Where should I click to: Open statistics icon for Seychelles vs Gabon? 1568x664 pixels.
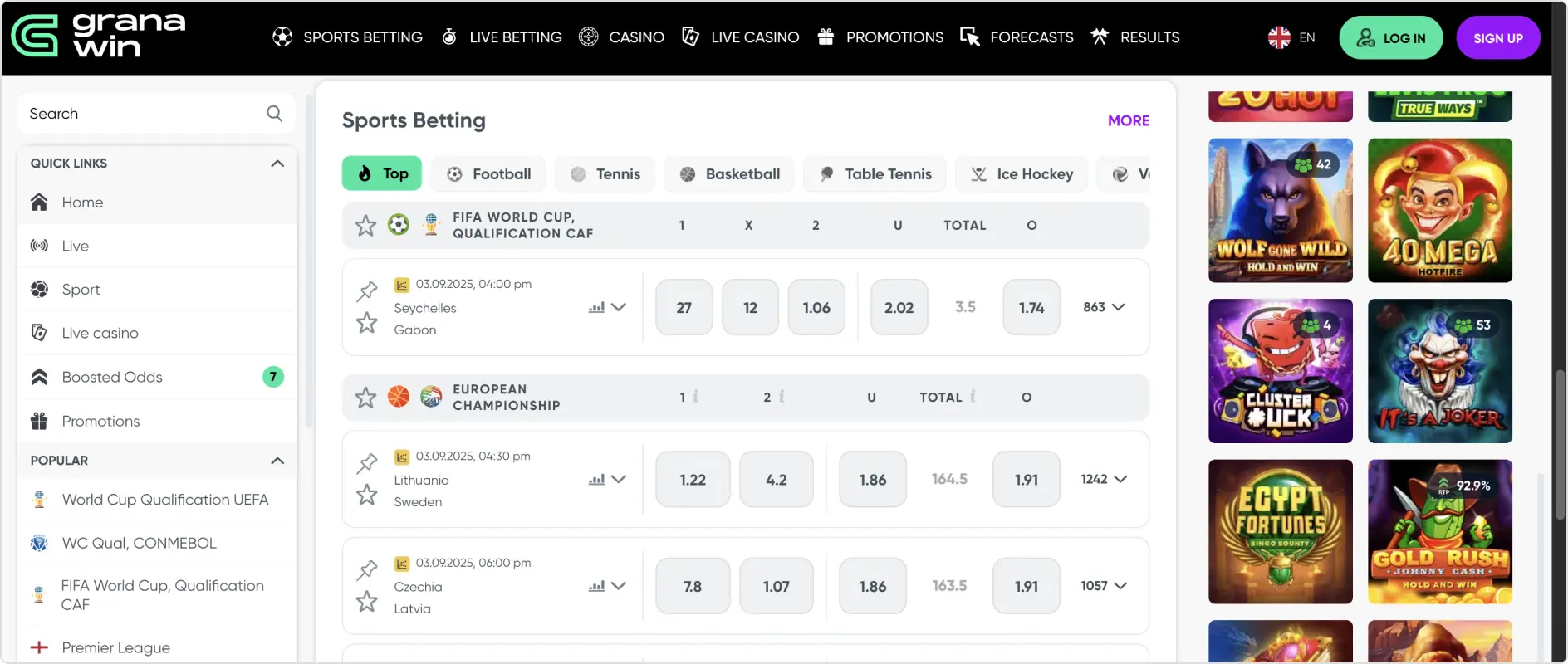596,307
